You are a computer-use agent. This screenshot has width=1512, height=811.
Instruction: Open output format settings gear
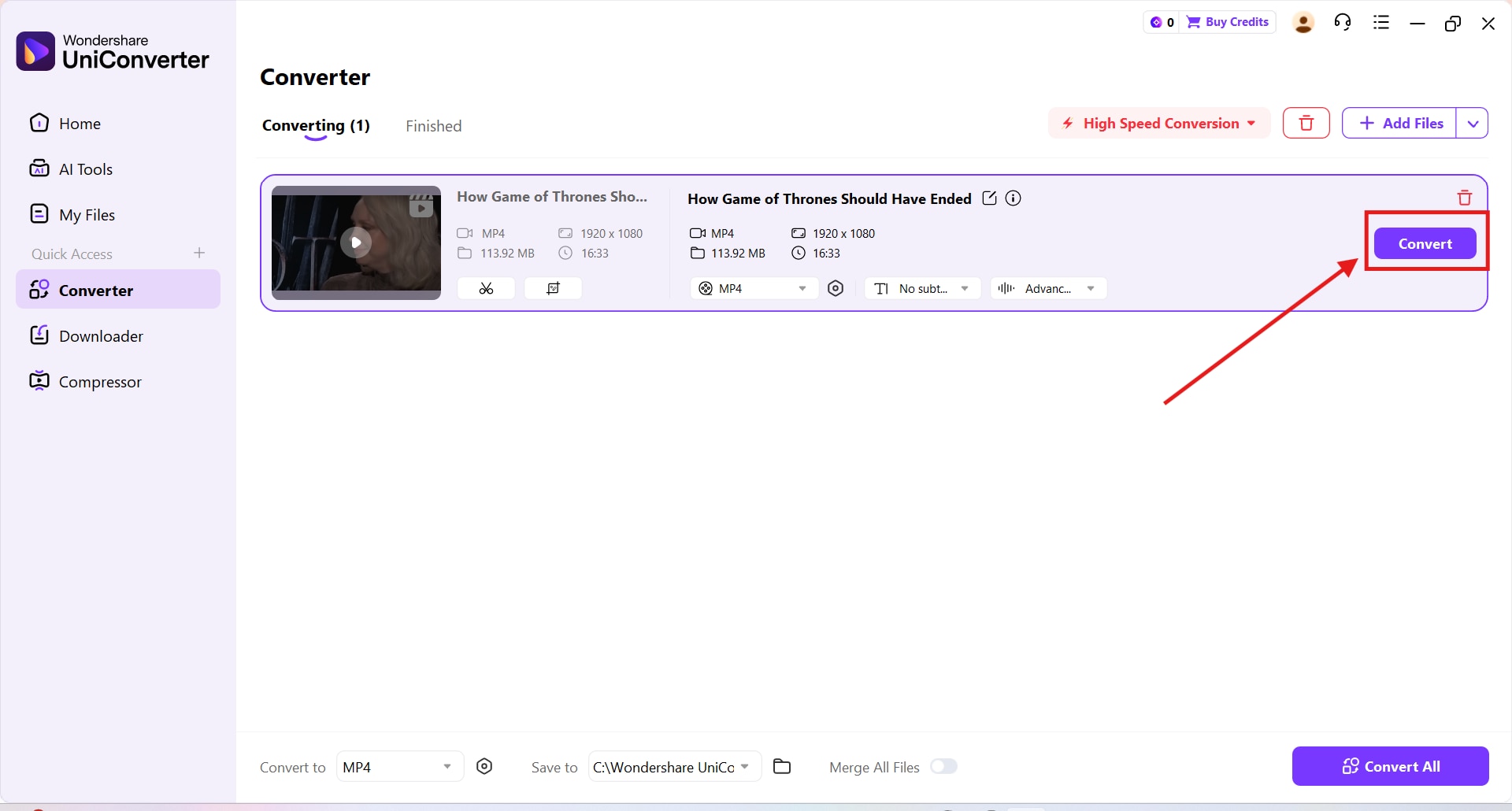(x=836, y=288)
